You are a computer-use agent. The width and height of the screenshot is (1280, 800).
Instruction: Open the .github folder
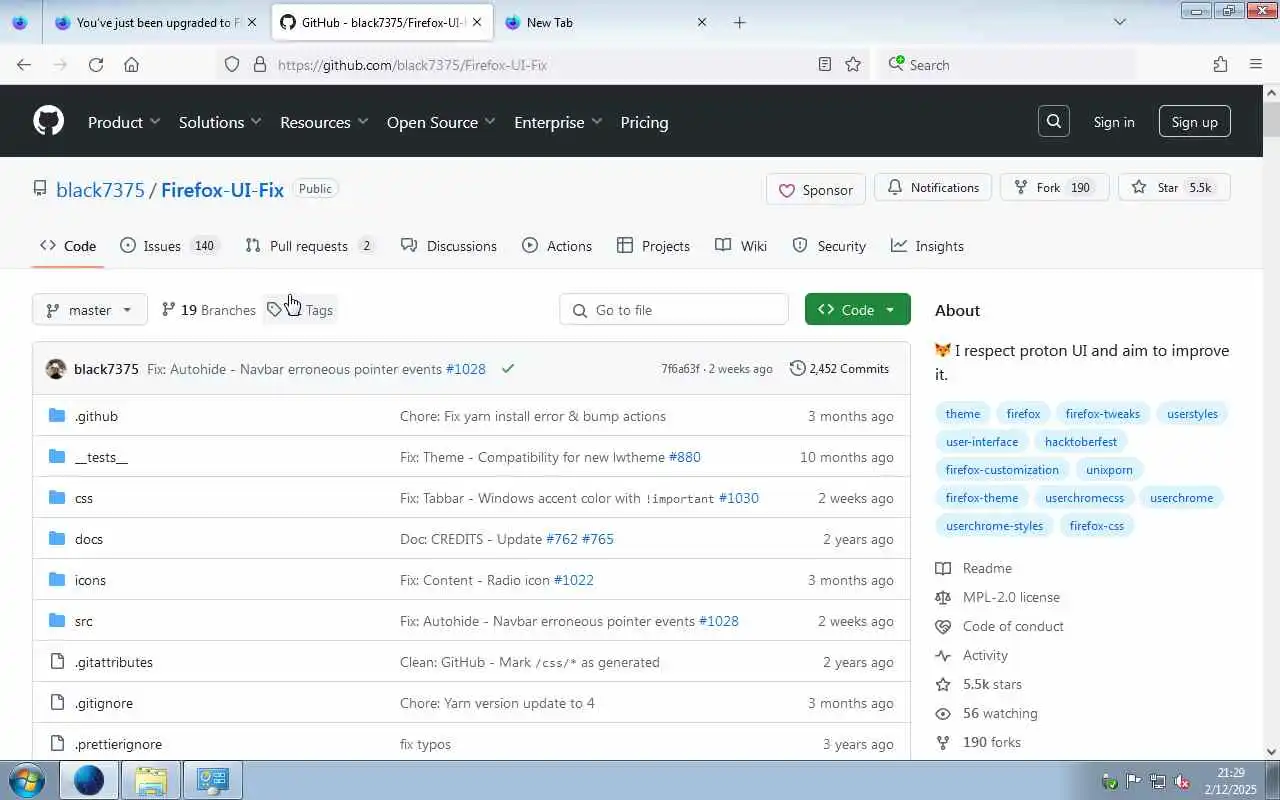tap(96, 416)
